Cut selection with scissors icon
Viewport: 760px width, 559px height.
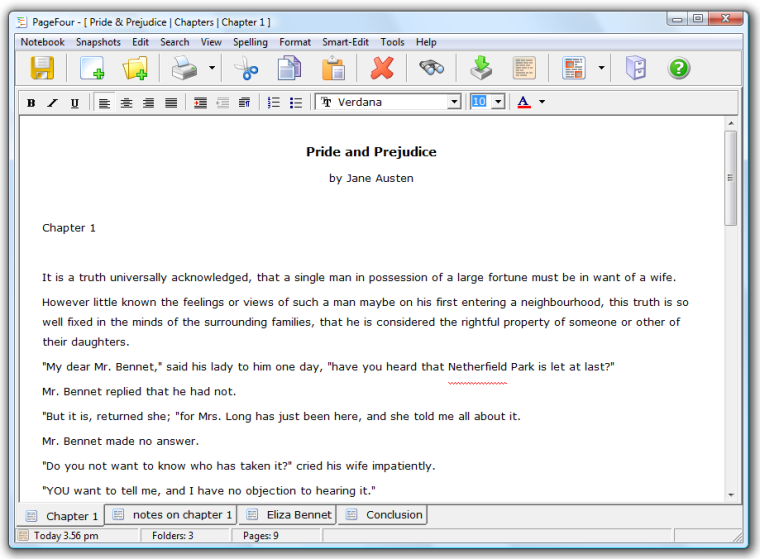[246, 68]
